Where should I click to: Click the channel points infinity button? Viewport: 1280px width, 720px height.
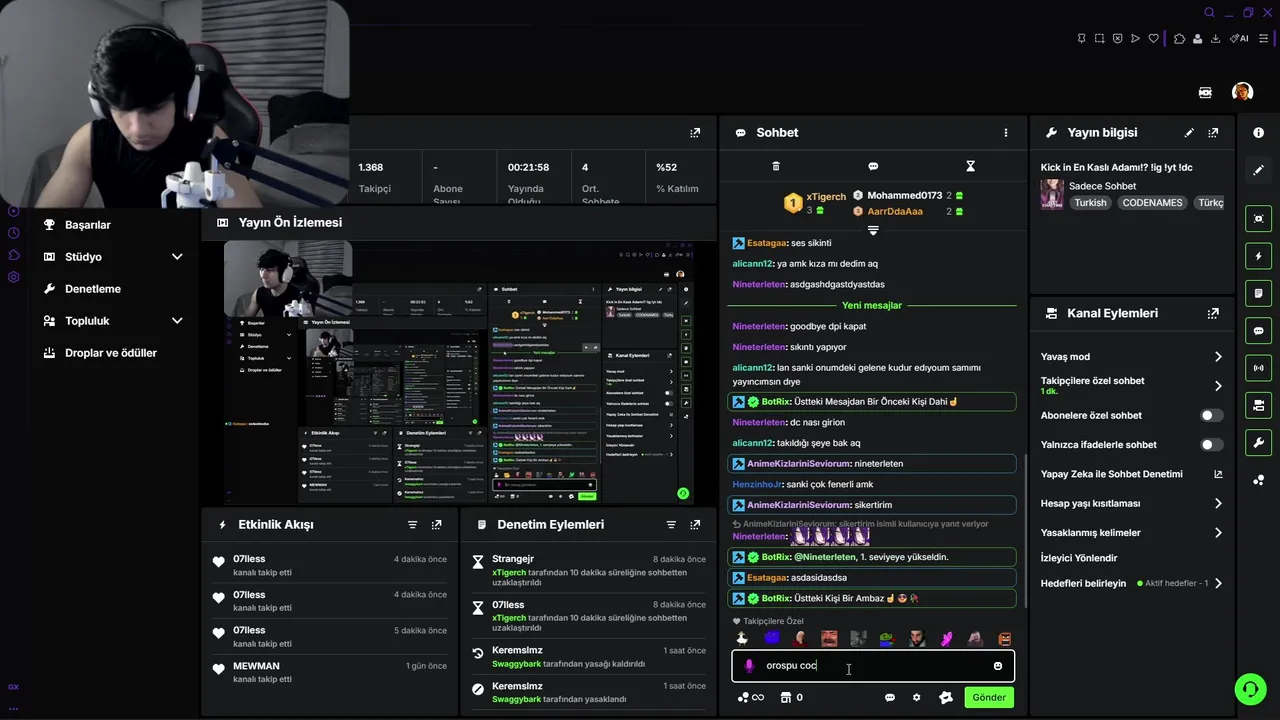point(750,698)
